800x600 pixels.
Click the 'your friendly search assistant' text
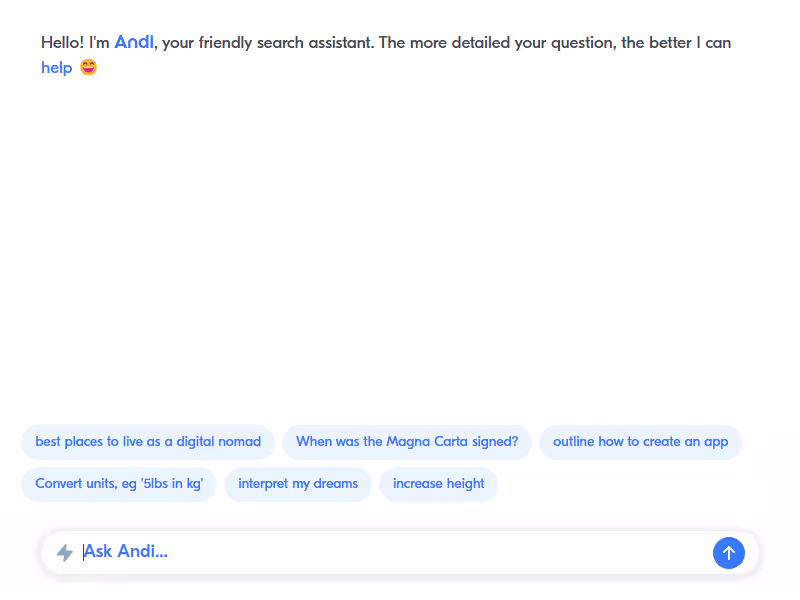[268, 43]
